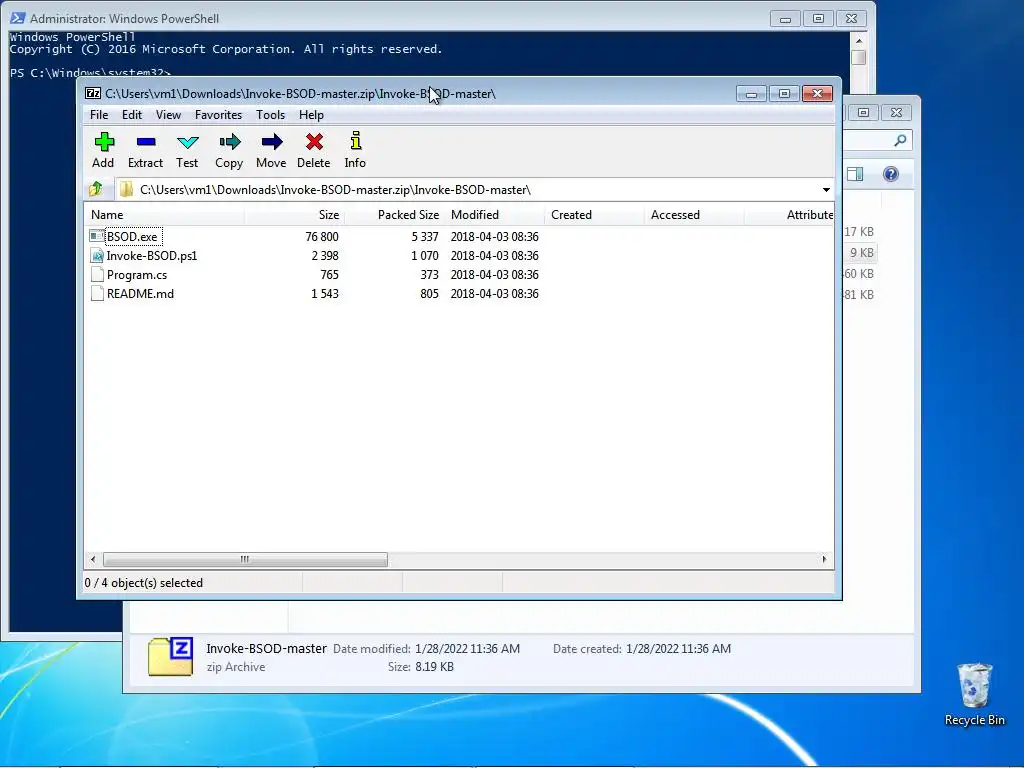Click the Explorer 17 KB file size entry
Viewport: 1024px width, 768px height.
(859, 232)
